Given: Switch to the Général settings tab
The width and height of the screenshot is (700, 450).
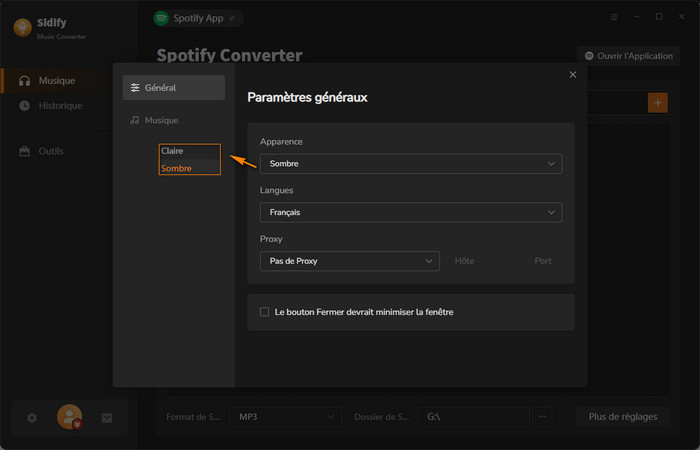Looking at the screenshot, I should point(173,88).
